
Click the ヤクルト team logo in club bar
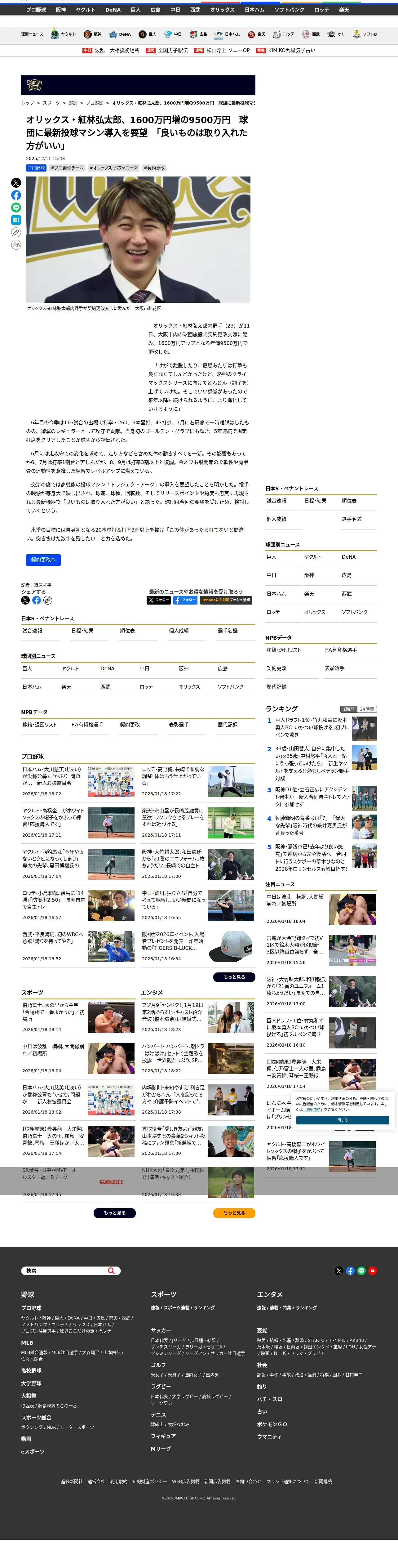coord(55,34)
